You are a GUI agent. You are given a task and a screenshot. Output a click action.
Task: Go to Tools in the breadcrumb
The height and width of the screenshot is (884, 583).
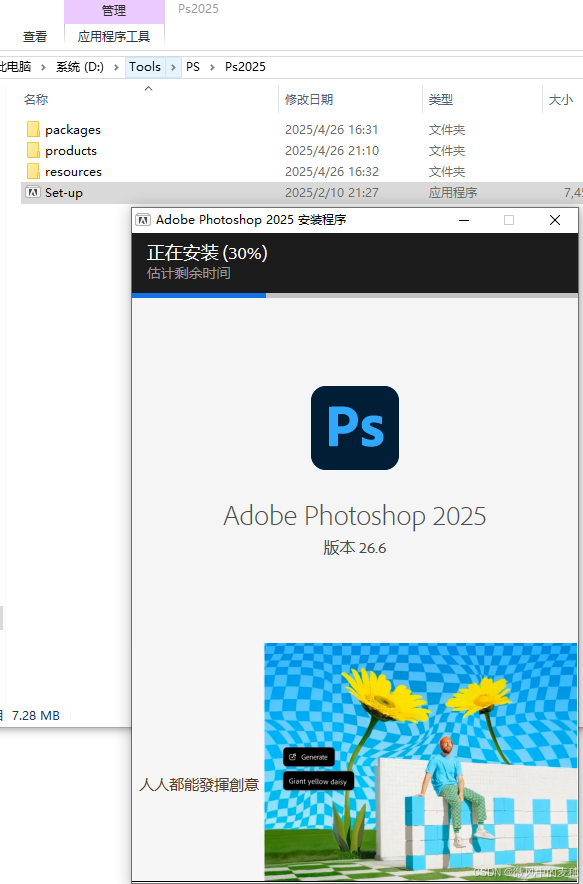145,67
